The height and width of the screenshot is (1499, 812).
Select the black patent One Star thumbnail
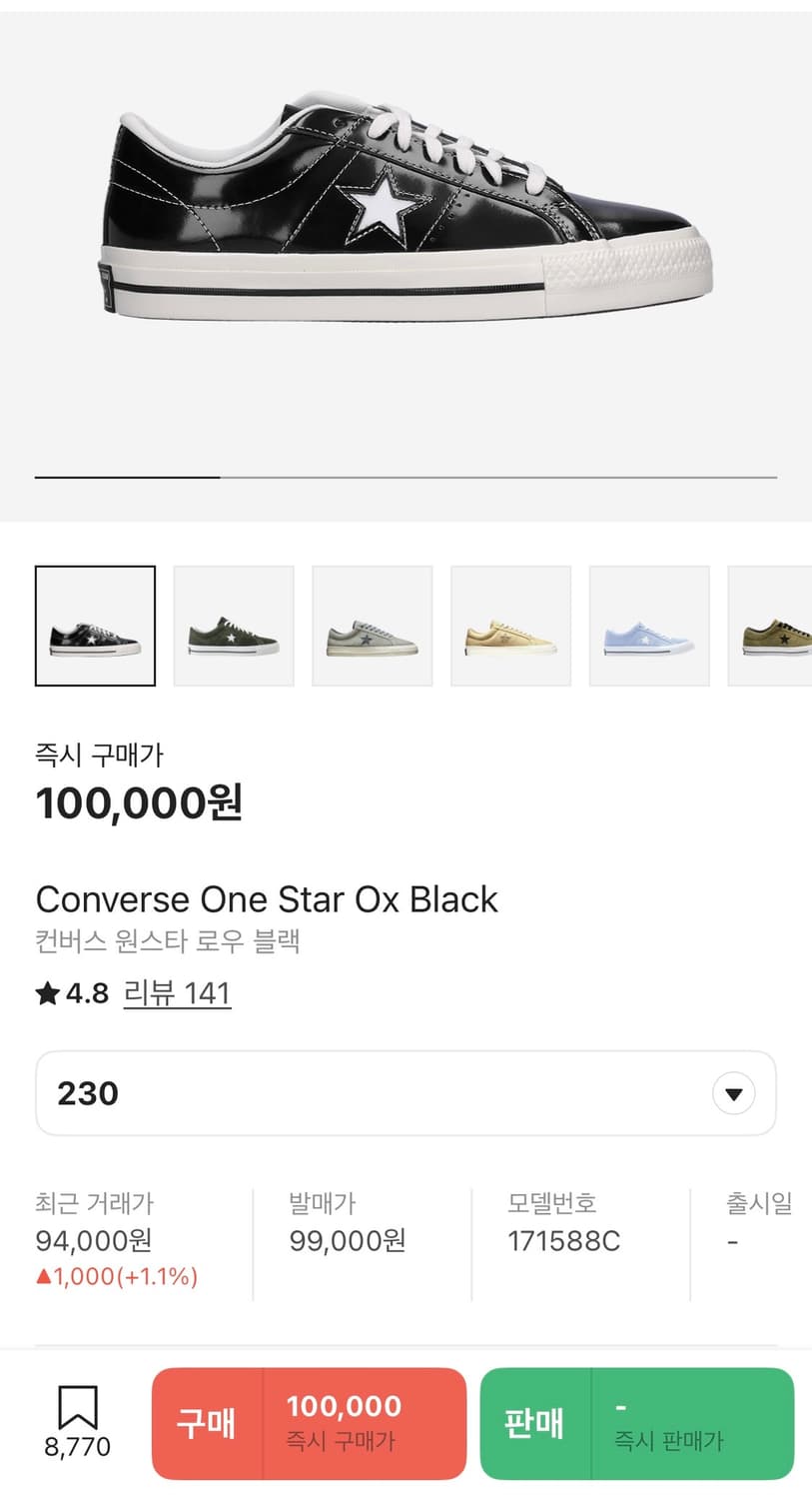pyautogui.click(x=95, y=626)
